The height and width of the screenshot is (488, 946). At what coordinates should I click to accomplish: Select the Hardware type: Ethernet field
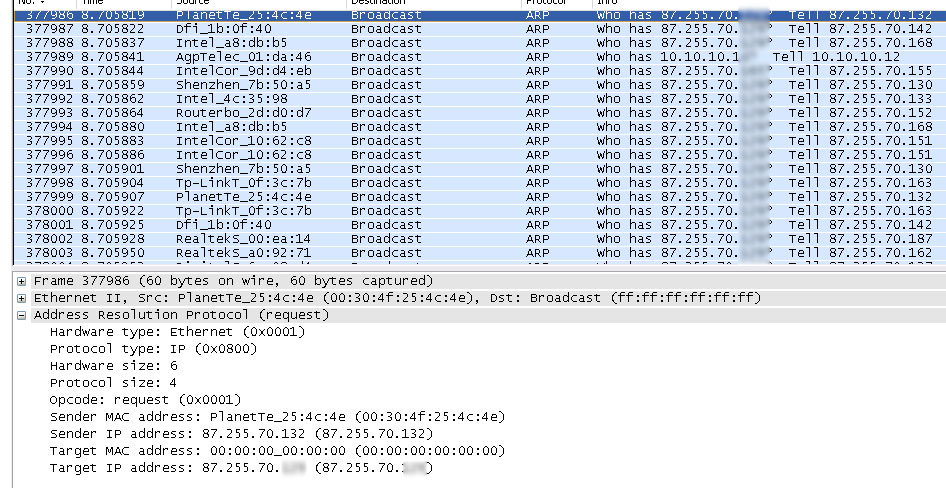177,332
